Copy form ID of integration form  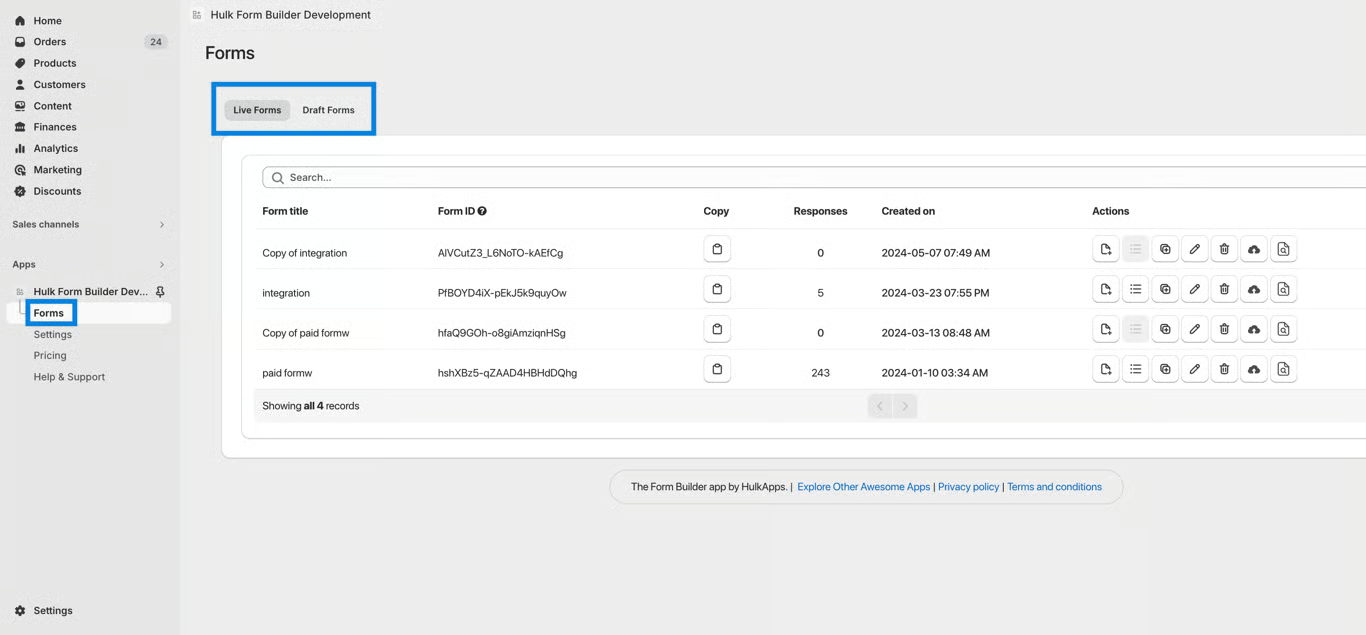point(717,289)
